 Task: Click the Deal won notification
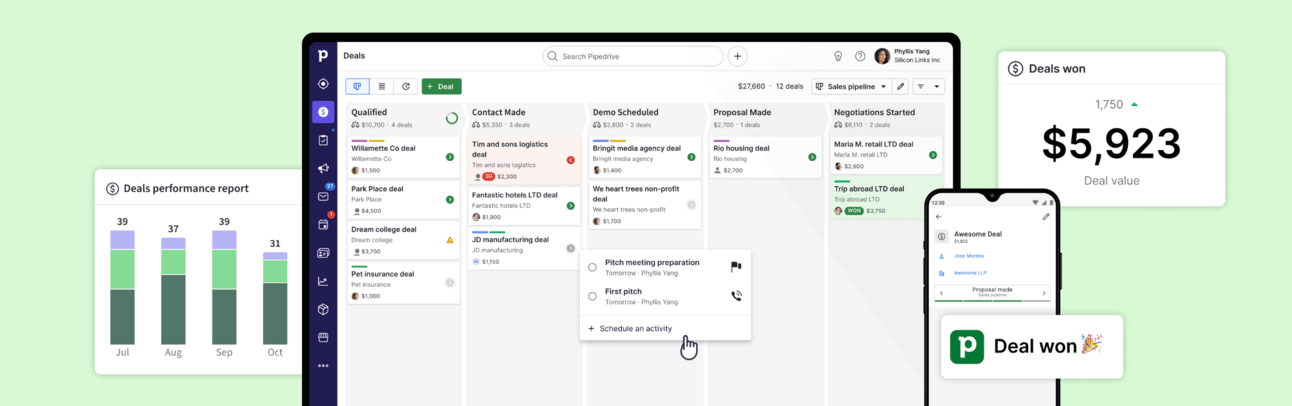coord(1031,346)
